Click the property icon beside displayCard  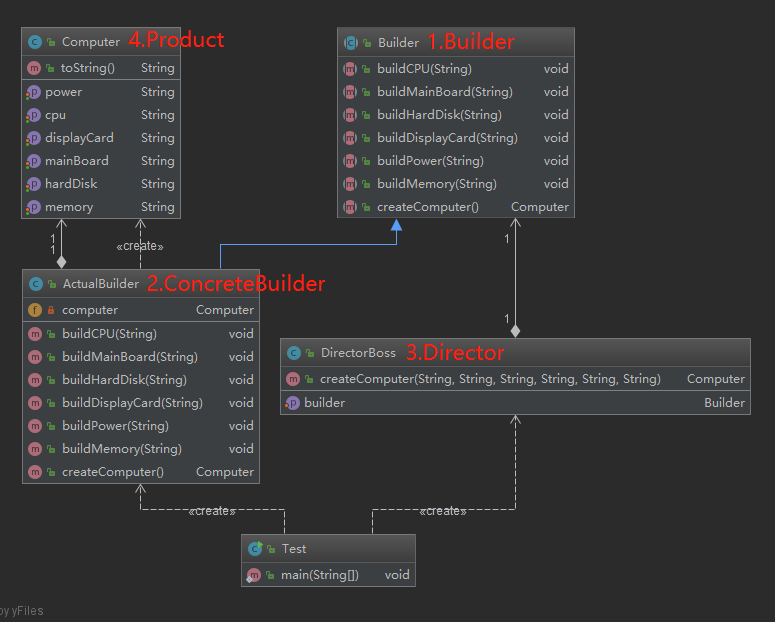coord(33,138)
